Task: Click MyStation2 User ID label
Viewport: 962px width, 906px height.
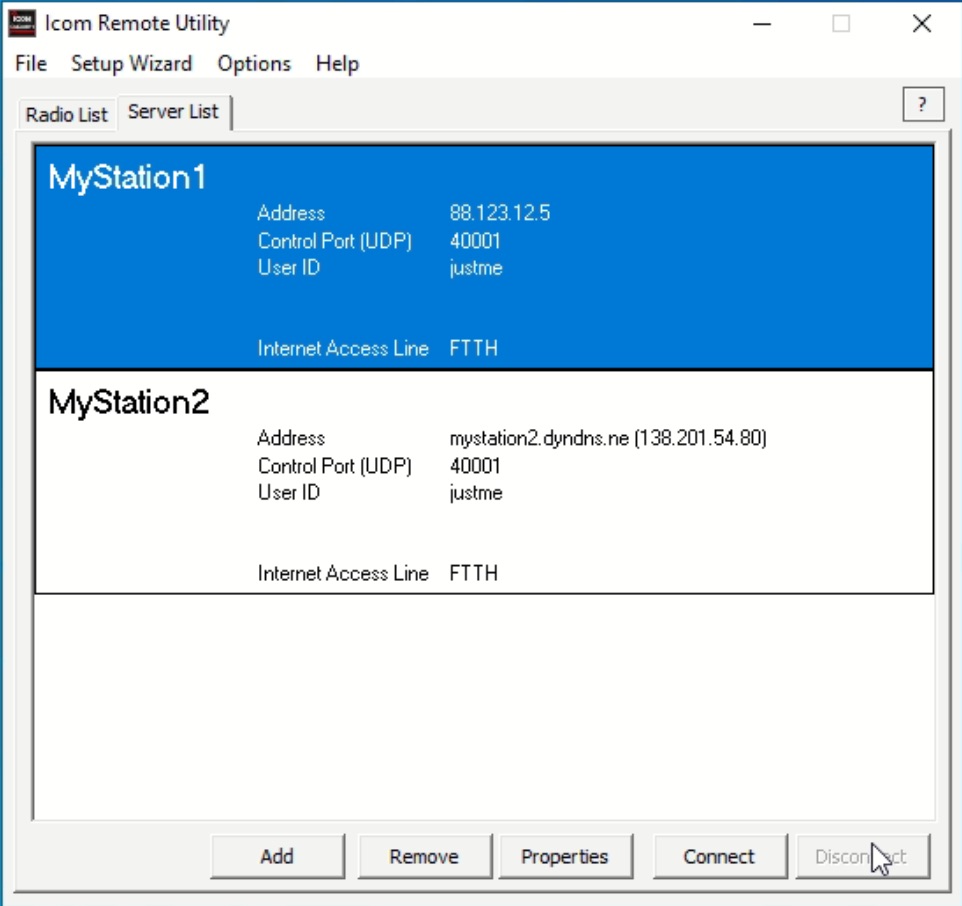Action: click(289, 493)
